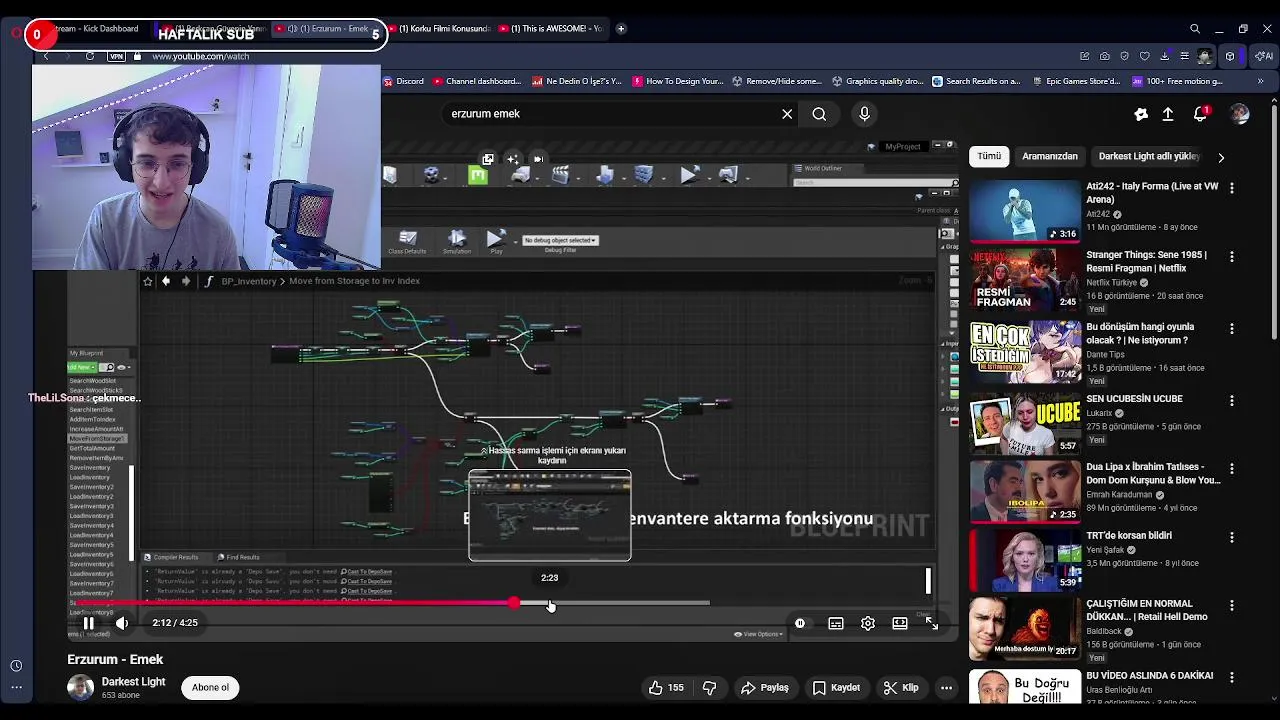Switch the player to theater mode
The width and height of the screenshot is (1280, 720).
tap(900, 623)
